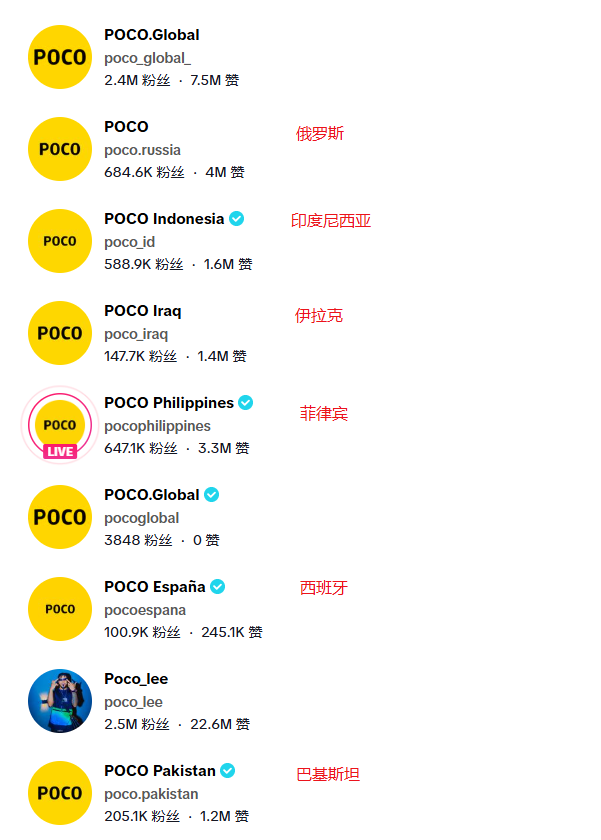Open the poco_iraq avatar icon
This screenshot has height=840, width=601.
click(60, 333)
